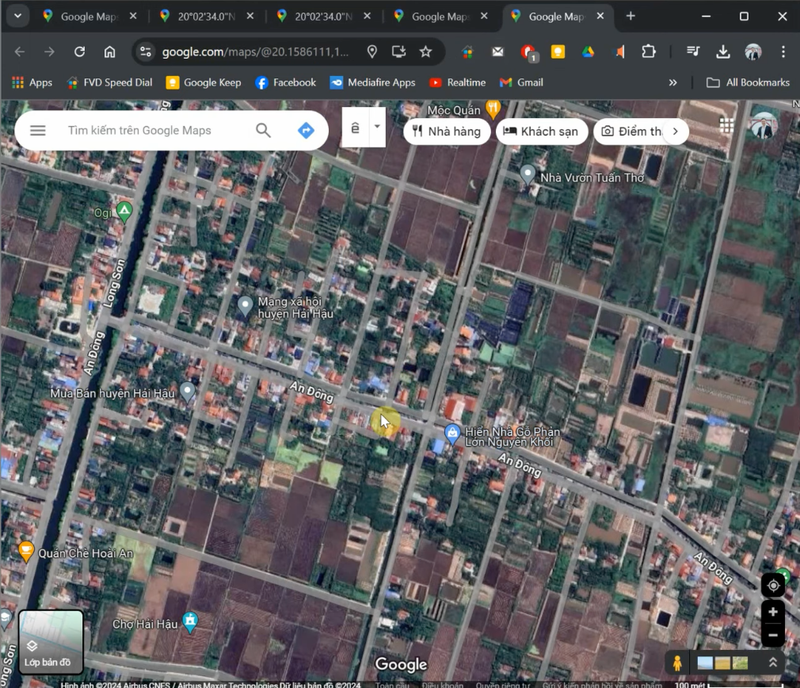Open Chrome downloads icon
Viewport: 800px width, 688px height.
coord(723,52)
